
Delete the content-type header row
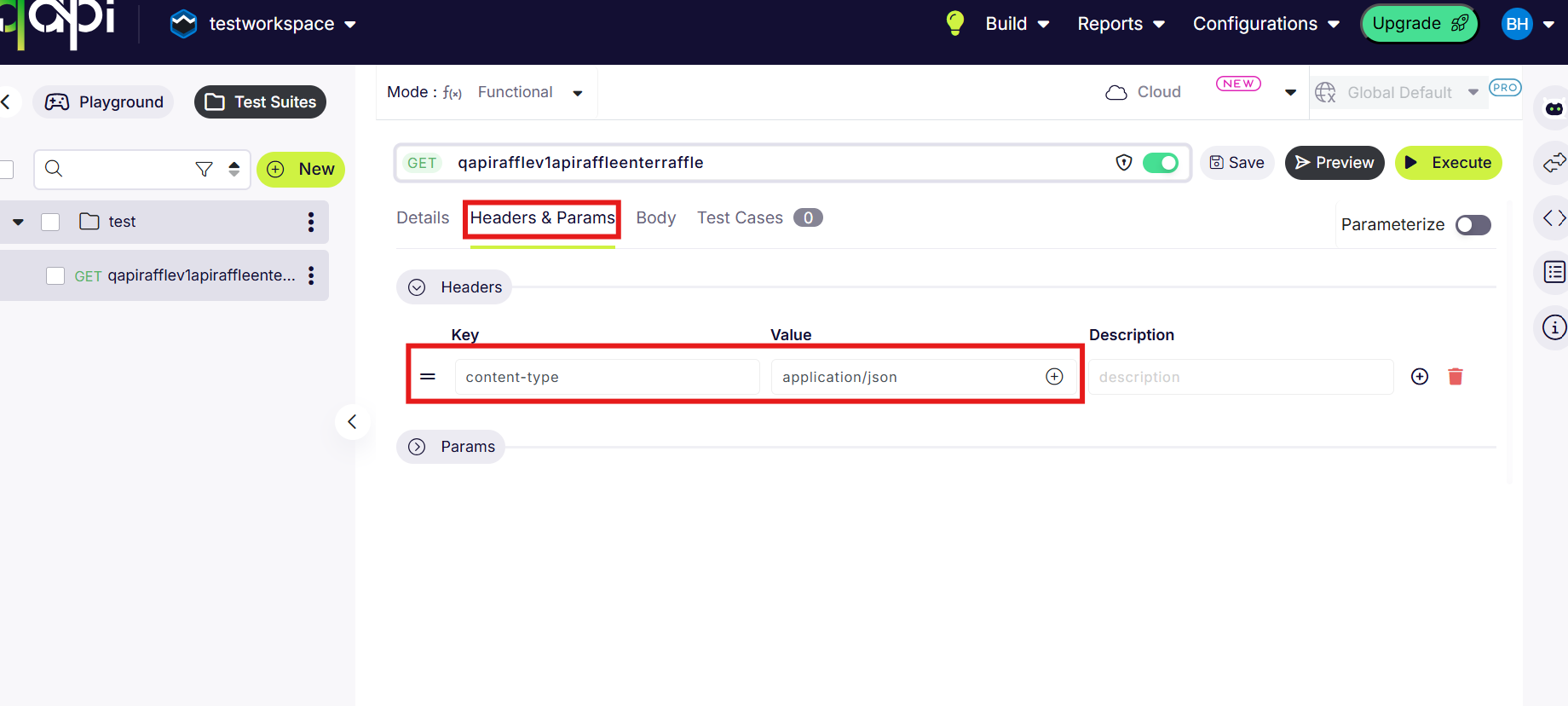click(1456, 377)
